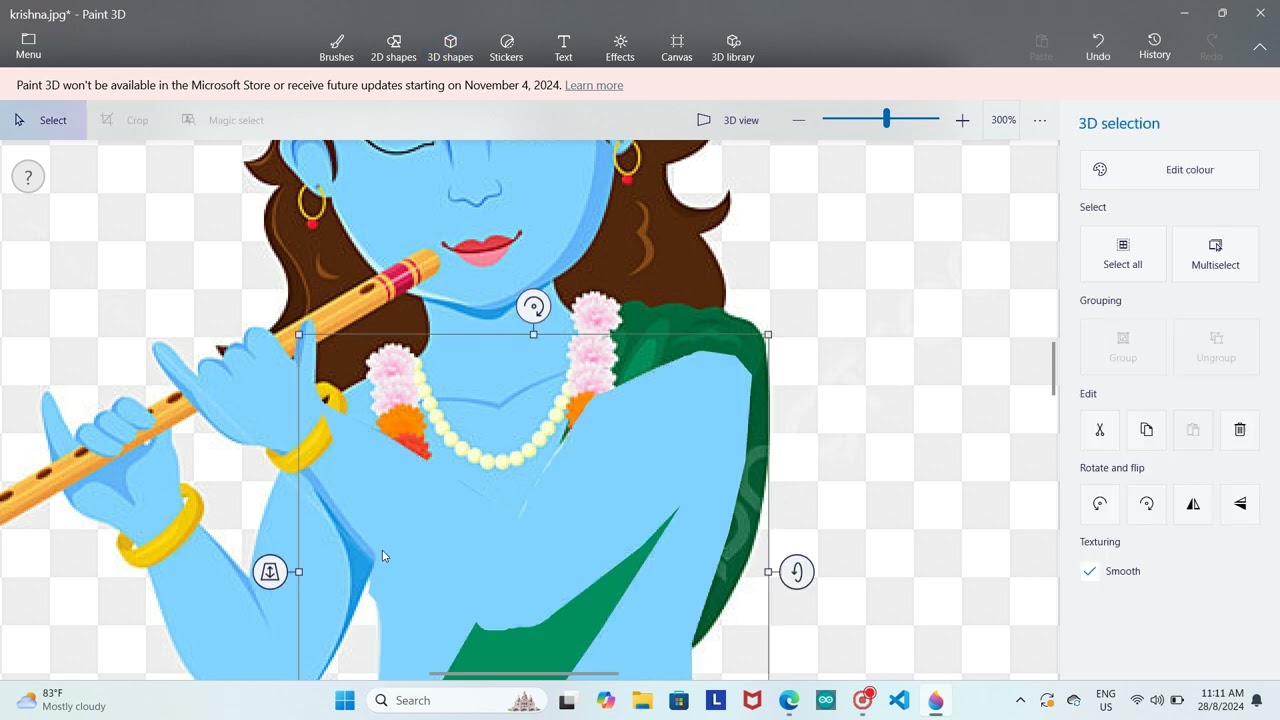Open Microsoft Edge from taskbar
1280x720 pixels.
pos(789,700)
